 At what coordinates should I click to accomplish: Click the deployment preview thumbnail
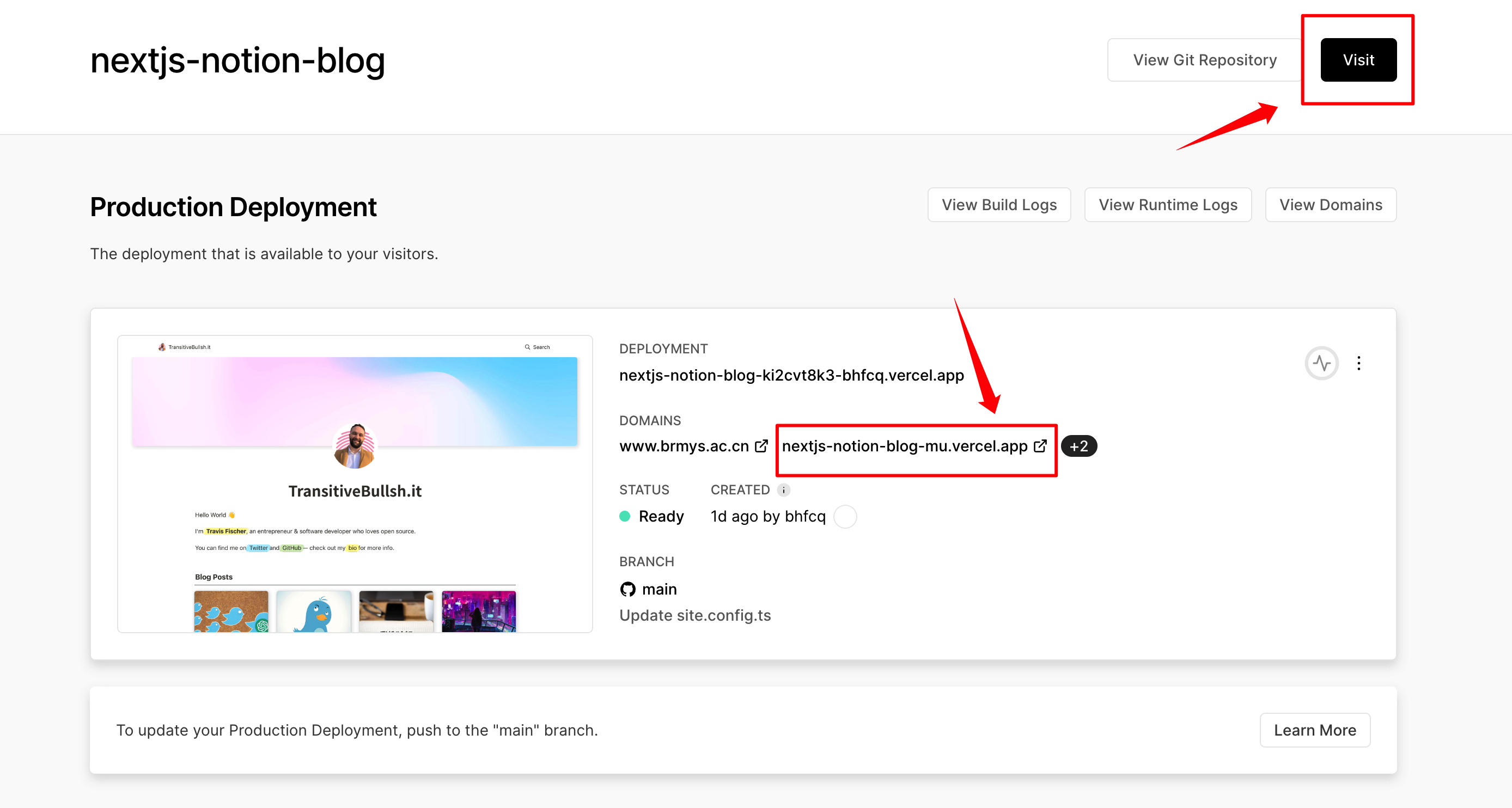click(x=355, y=484)
